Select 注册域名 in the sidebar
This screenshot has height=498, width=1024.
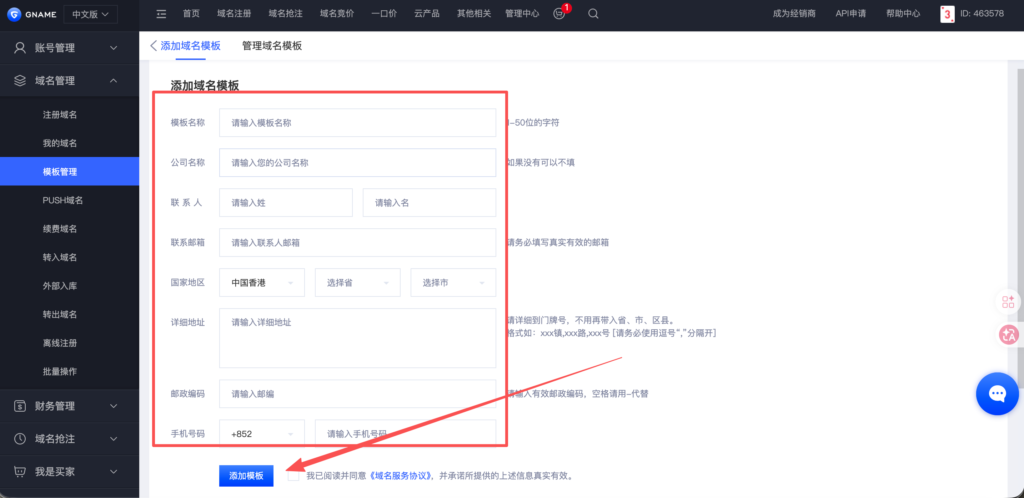[x=60, y=114]
